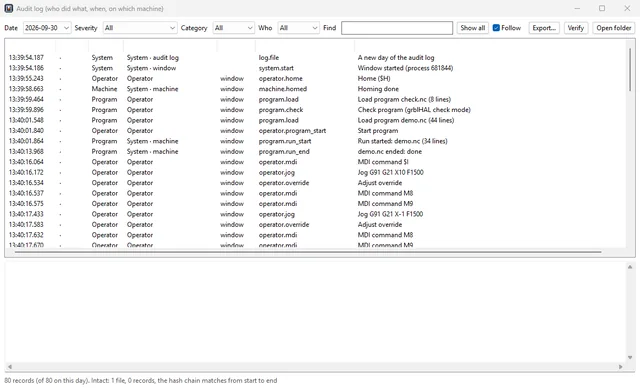This screenshot has height=391, width=640.
Task: Click the detail pane scroll left arrow
Action: pos(10,367)
